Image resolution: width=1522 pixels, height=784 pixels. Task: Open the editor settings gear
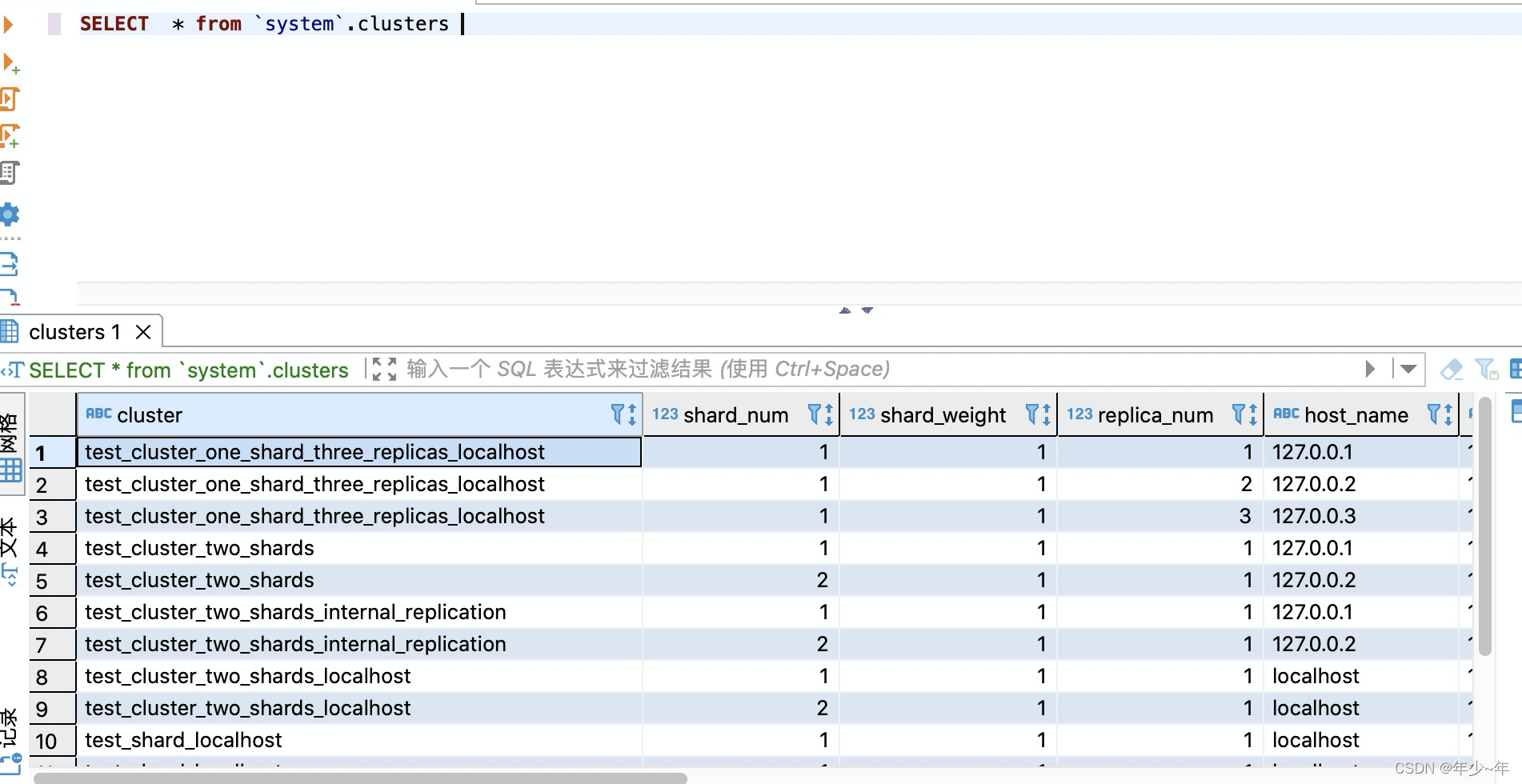click(10, 214)
